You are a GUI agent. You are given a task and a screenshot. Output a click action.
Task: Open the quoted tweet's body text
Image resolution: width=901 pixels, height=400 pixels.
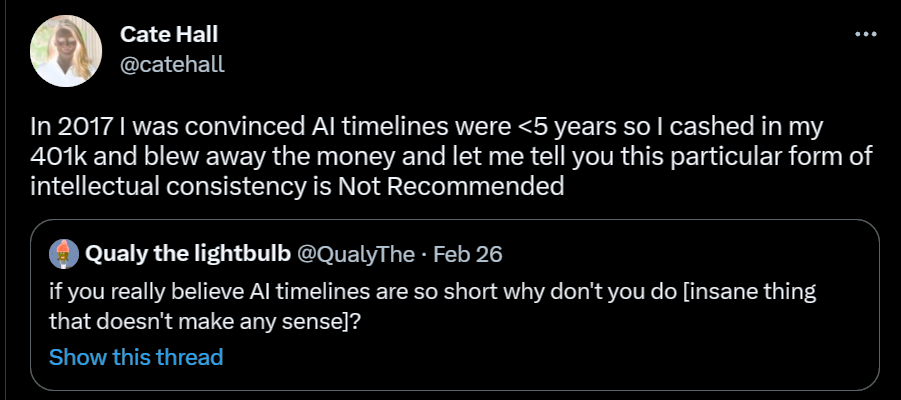400,310
